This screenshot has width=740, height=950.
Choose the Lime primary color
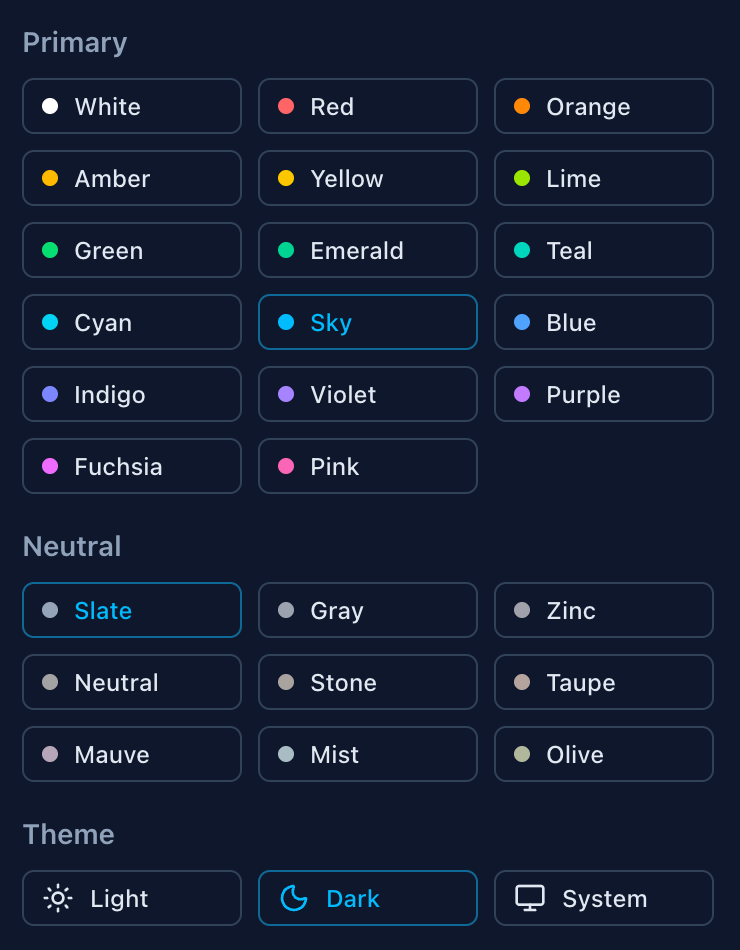click(603, 178)
